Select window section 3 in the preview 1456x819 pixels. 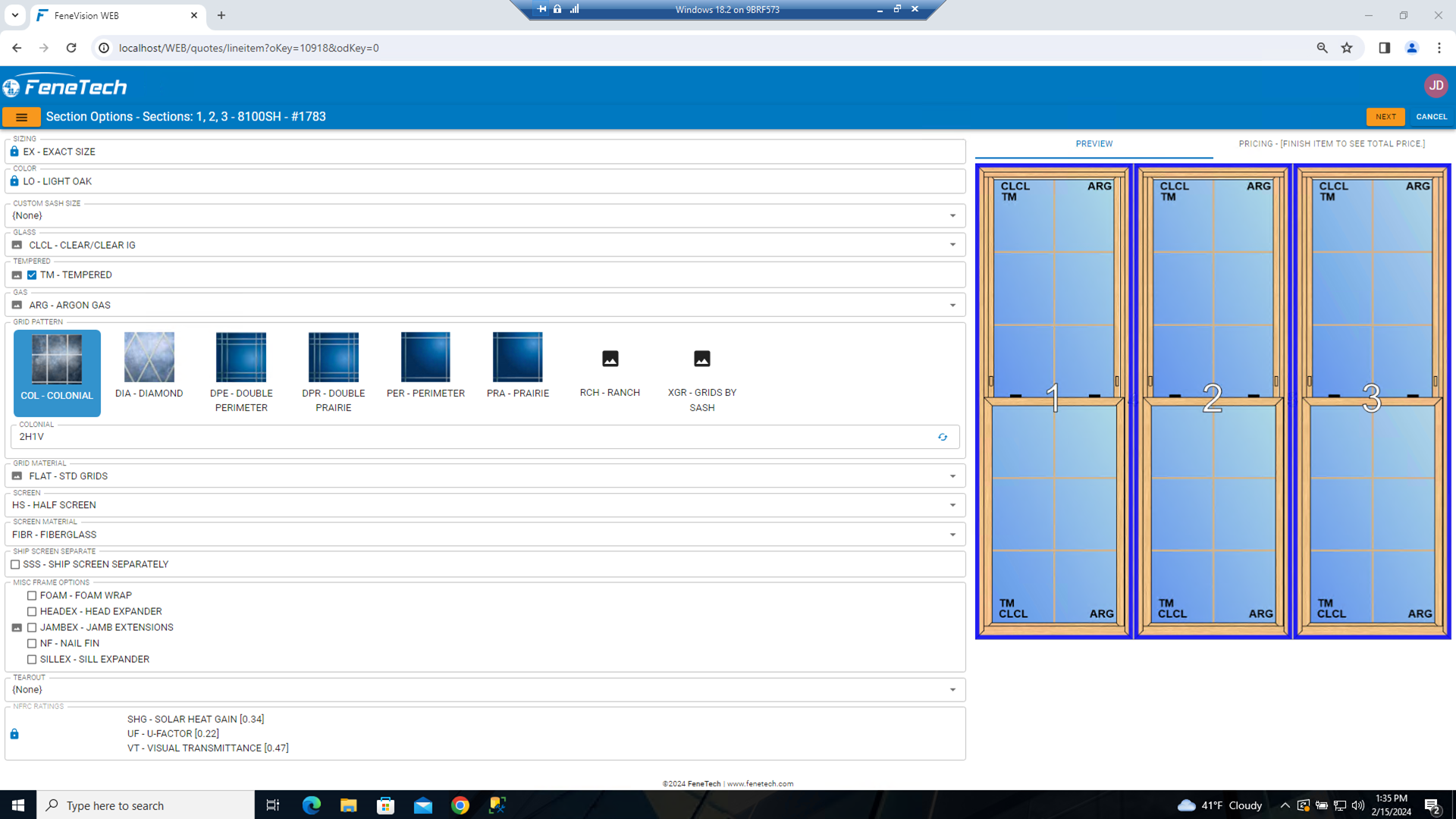[x=1373, y=402]
